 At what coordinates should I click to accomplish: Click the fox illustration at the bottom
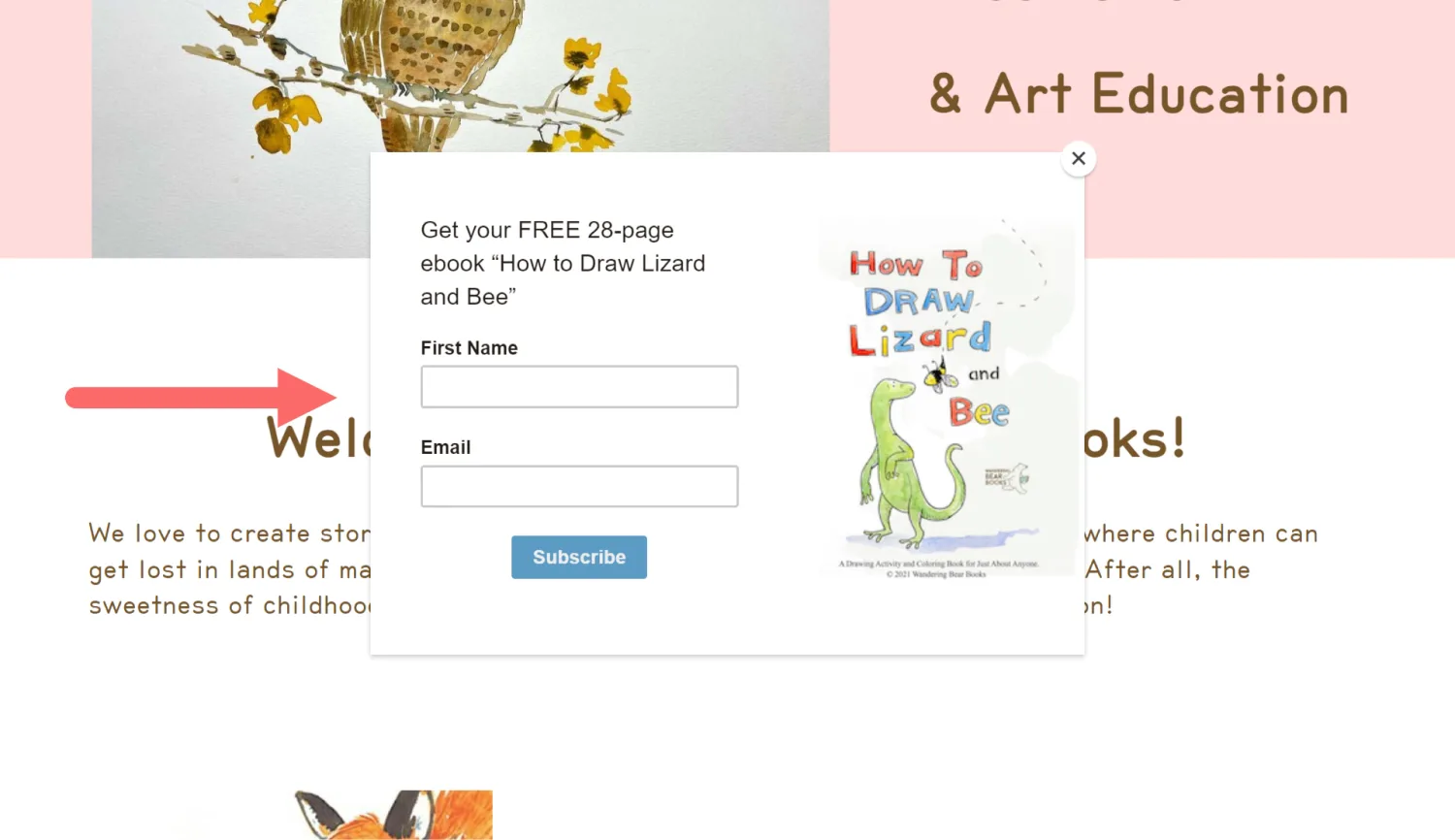click(394, 815)
